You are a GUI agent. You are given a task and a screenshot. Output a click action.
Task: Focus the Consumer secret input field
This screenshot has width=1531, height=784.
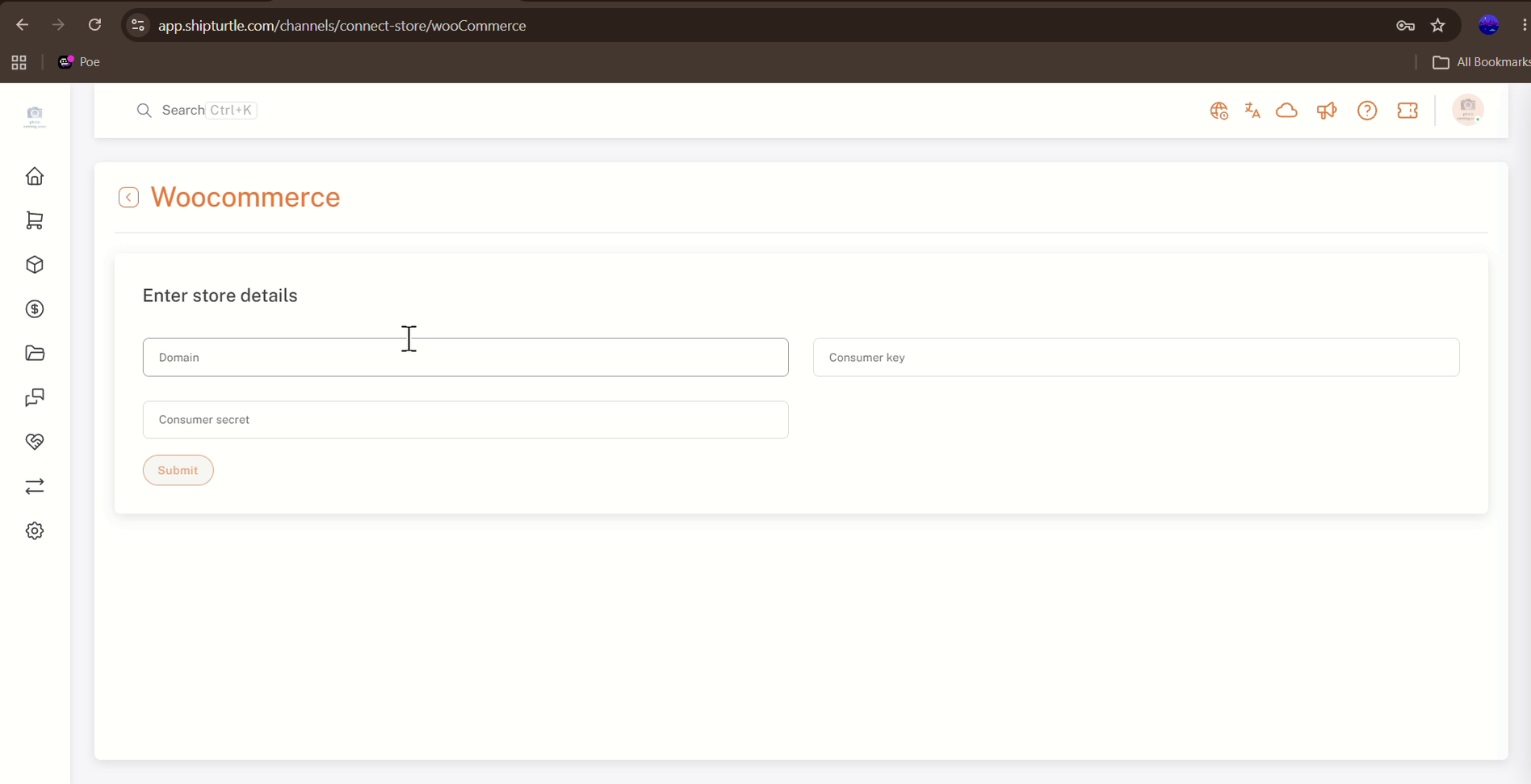pos(465,420)
